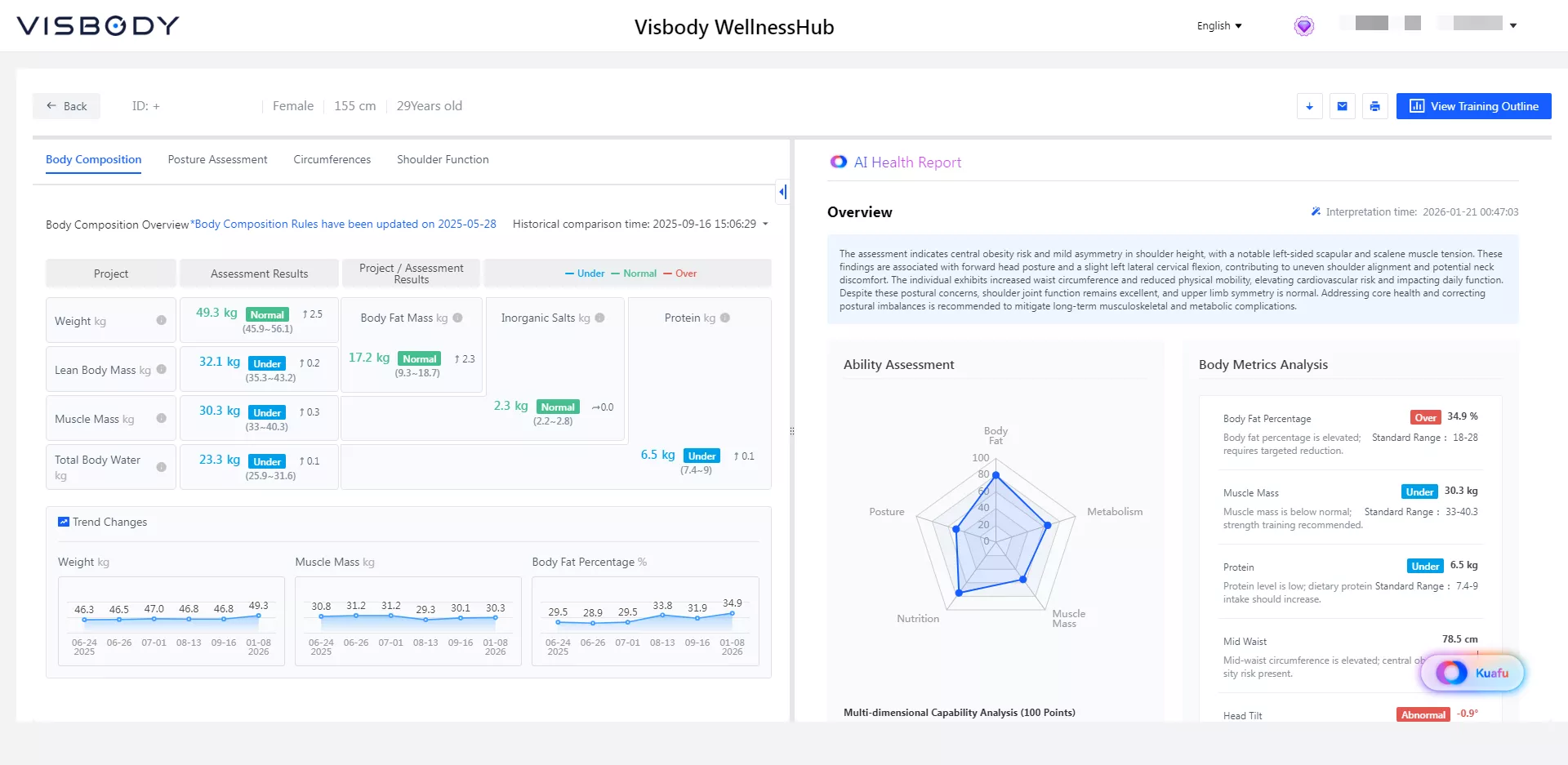Screen dimensions: 1568x765
Task: Open the Shoulder Function tab
Action: click(443, 159)
